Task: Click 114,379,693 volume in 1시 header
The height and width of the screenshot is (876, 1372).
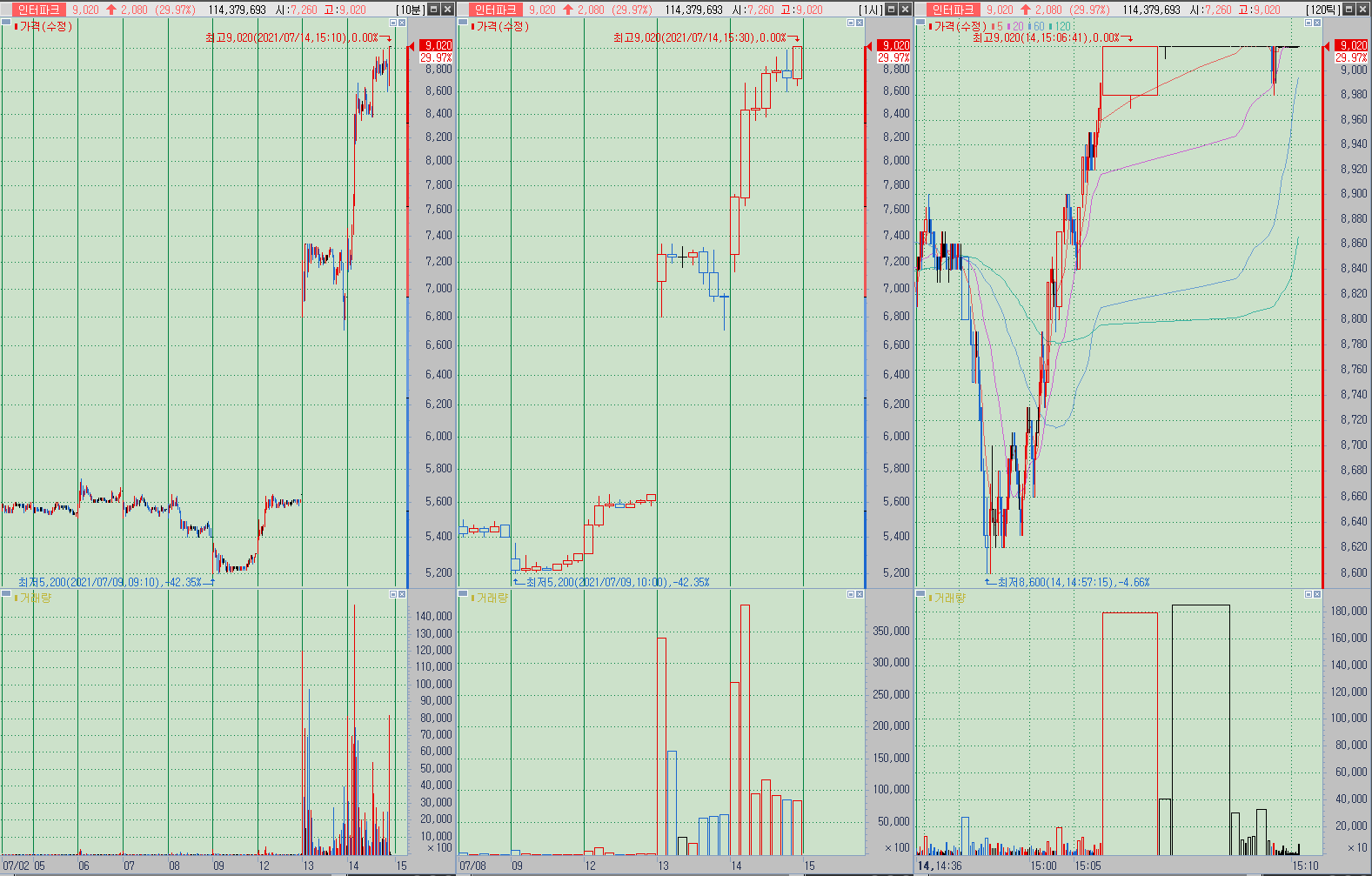Action: pos(694,10)
